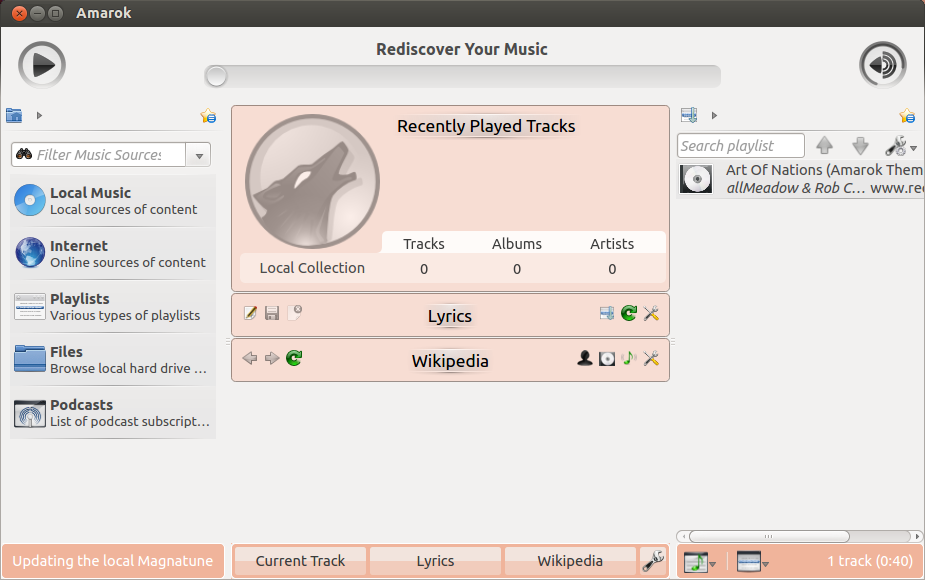Show Wikipedia artist page person icon
Screen dimensions: 925x580
[x=585, y=358]
